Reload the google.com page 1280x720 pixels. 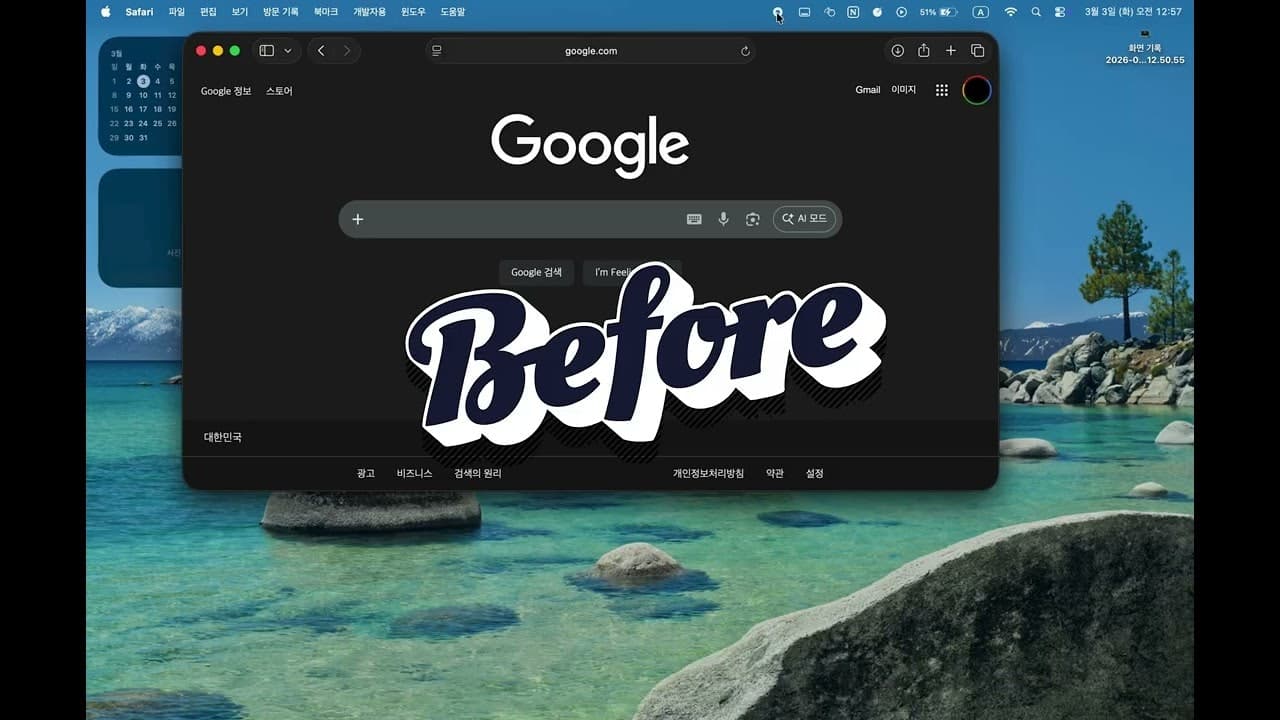point(745,51)
